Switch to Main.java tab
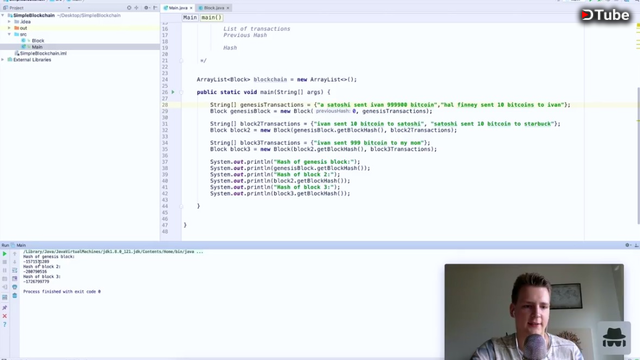 pos(178,8)
